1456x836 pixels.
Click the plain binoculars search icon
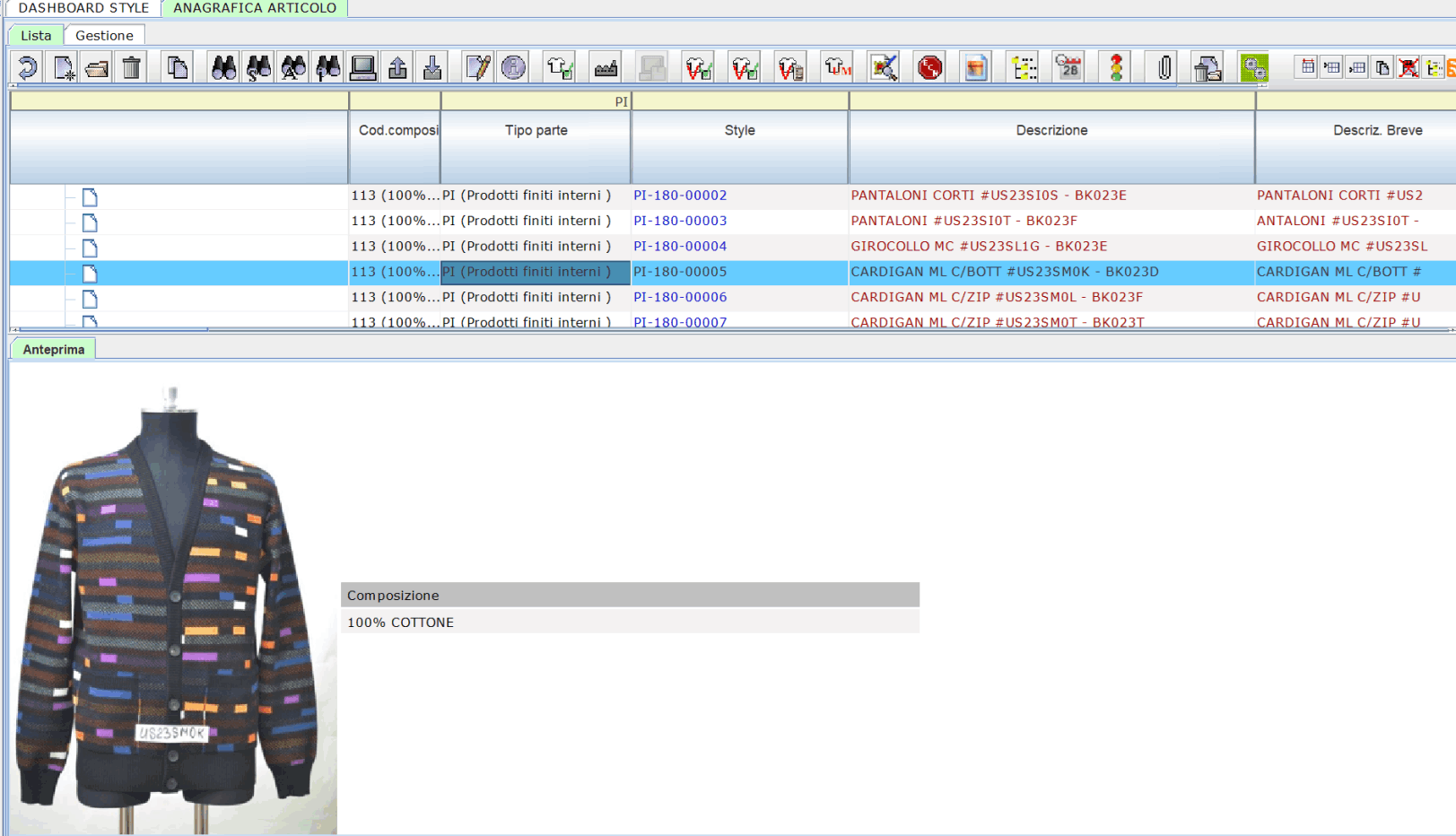pyautogui.click(x=223, y=67)
